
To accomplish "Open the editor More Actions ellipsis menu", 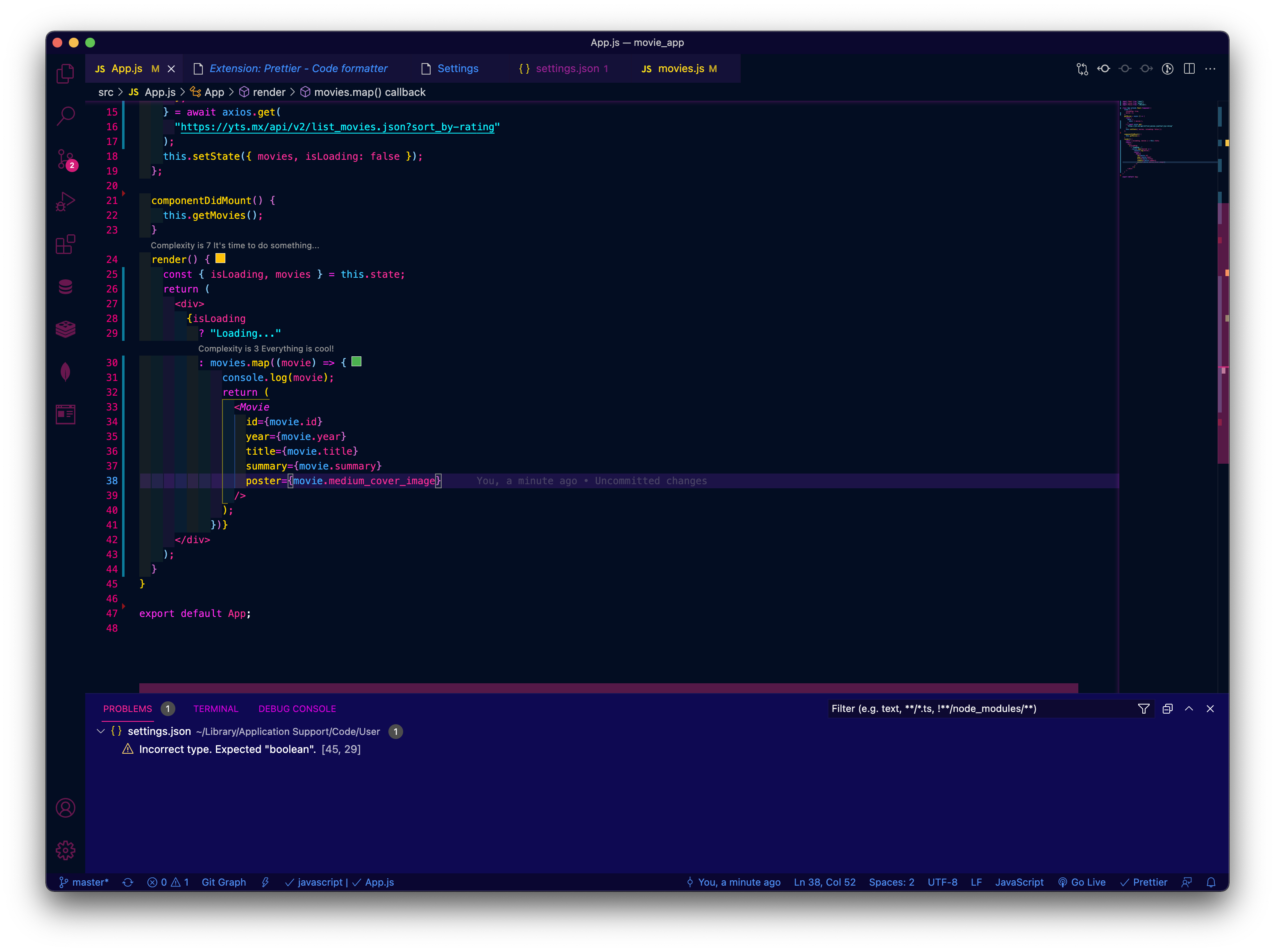I will 1210,68.
